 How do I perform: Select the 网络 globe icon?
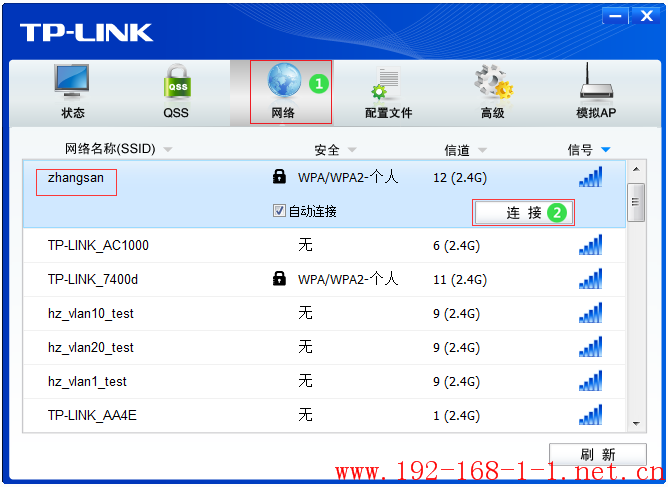pyautogui.click(x=284, y=80)
